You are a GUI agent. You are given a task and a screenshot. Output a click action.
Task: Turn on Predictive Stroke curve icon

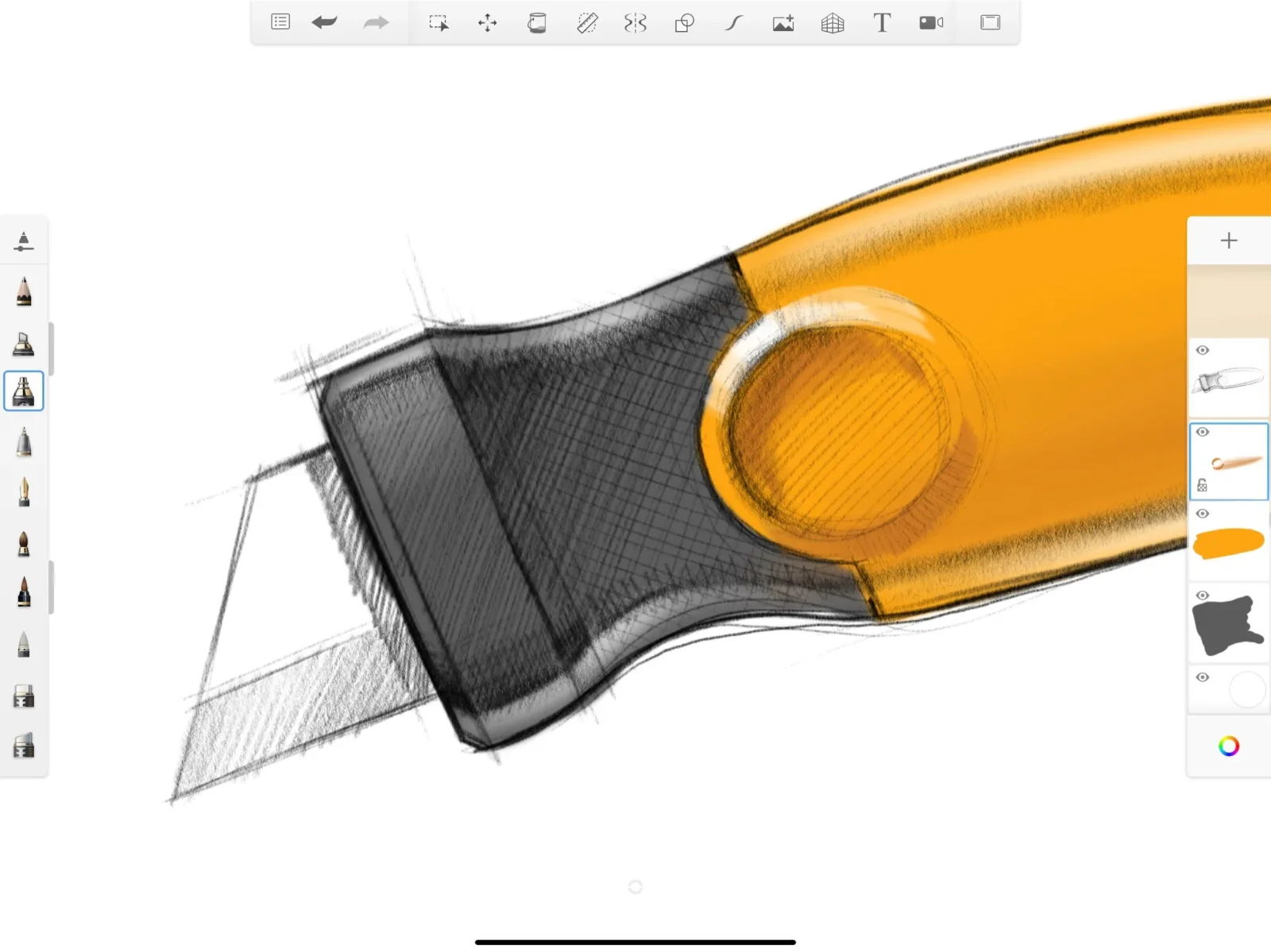(734, 23)
